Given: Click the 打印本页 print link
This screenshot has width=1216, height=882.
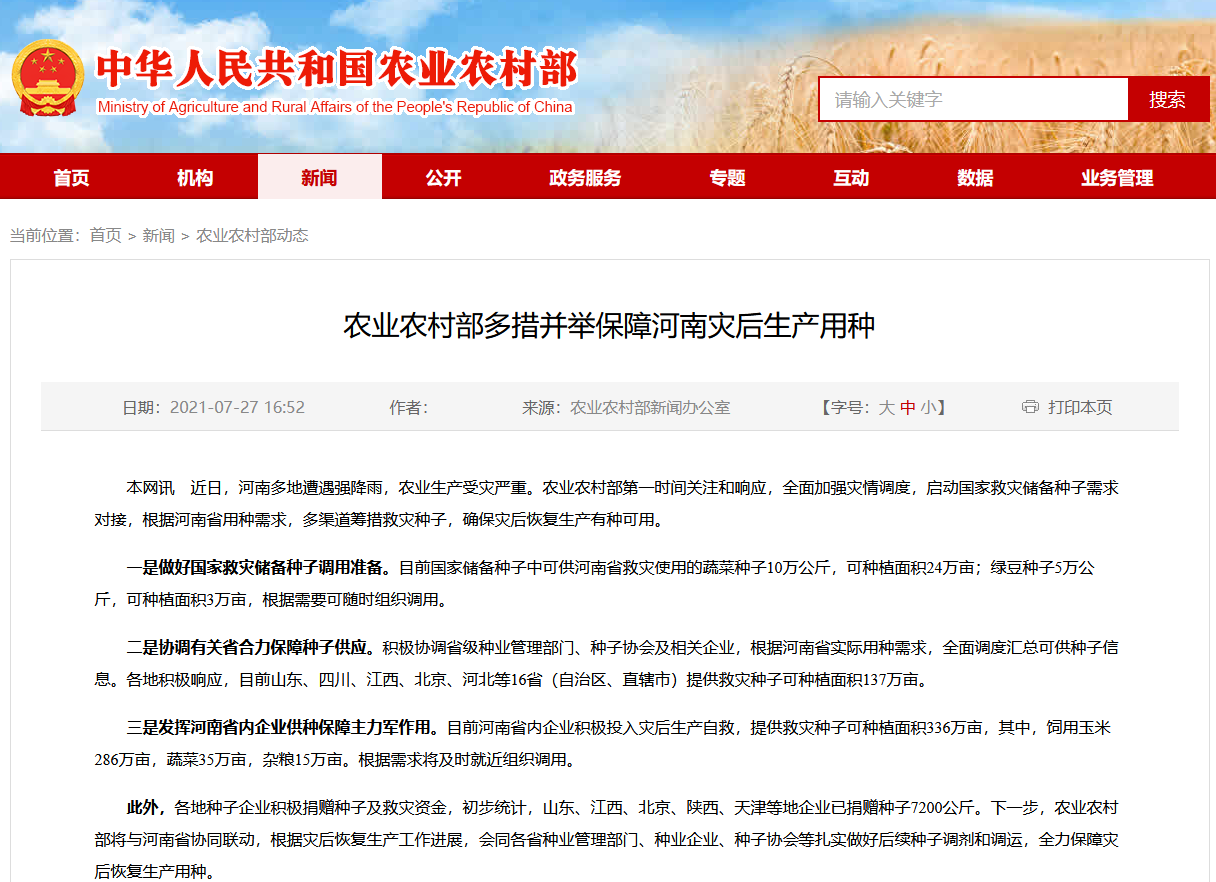Looking at the screenshot, I should (1080, 407).
